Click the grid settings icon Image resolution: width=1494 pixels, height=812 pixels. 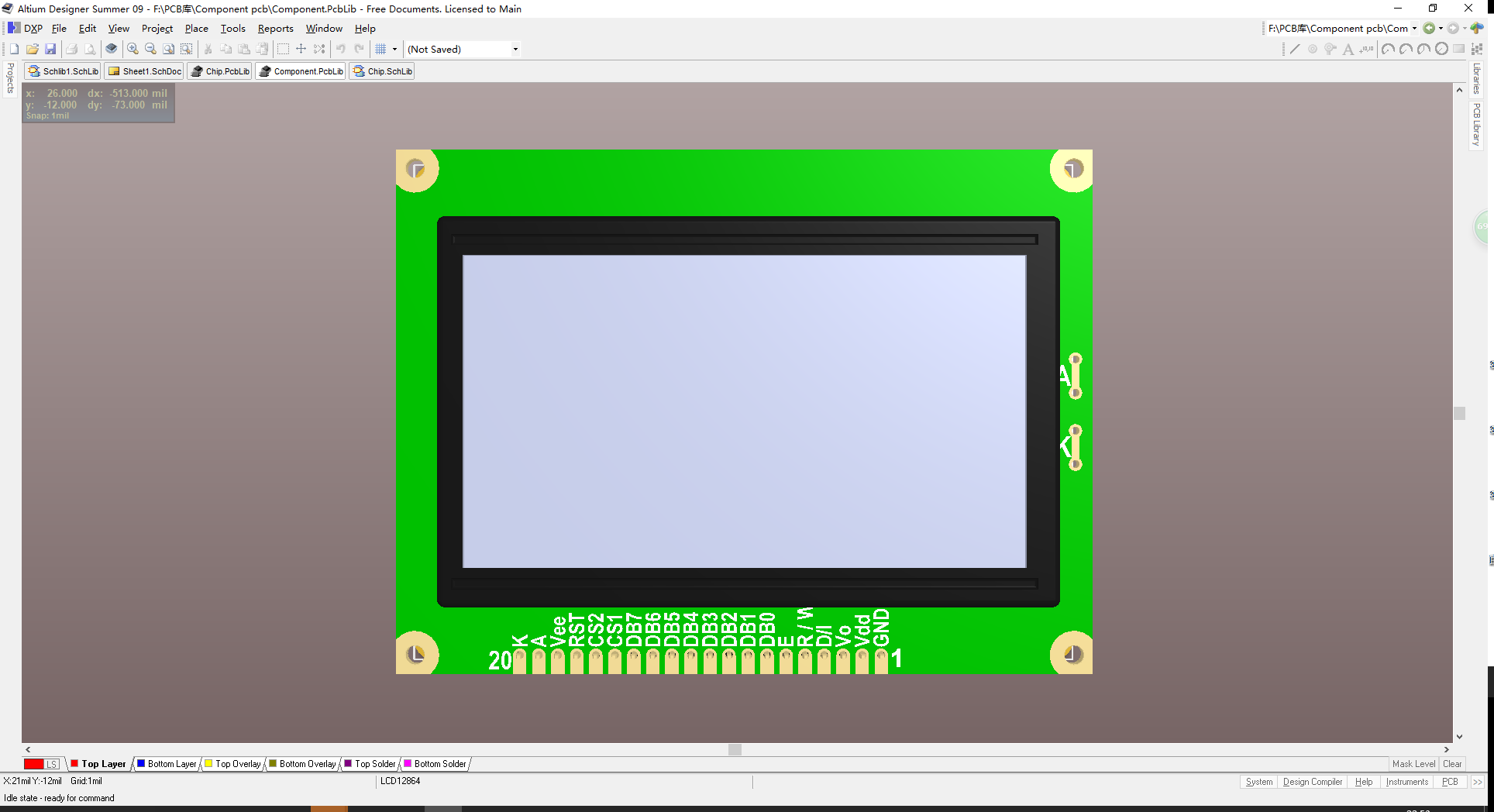pyautogui.click(x=380, y=49)
